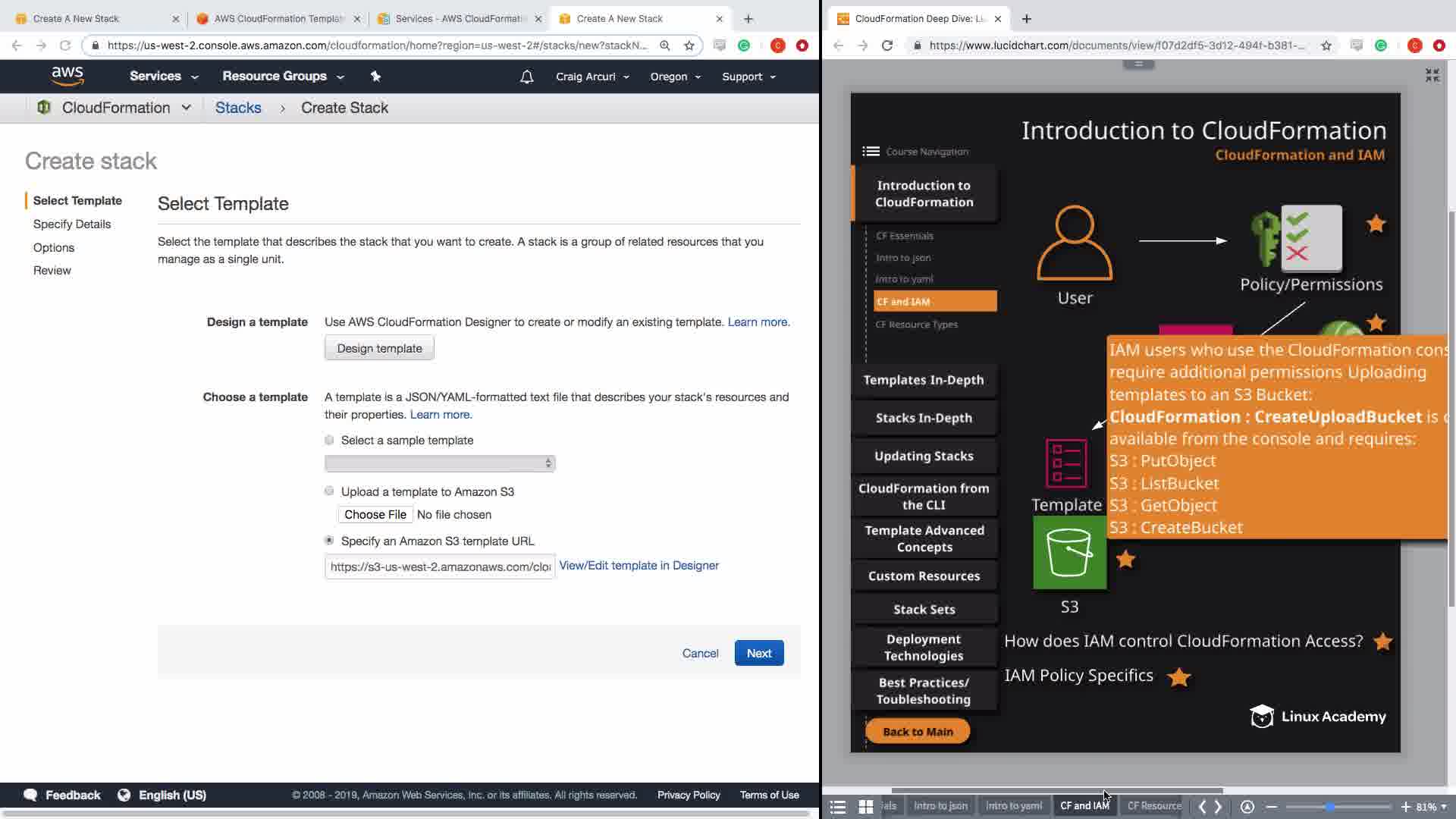This screenshot has height=819, width=1456.
Task: Click the Lucidchart page list icon
Action: point(837,807)
